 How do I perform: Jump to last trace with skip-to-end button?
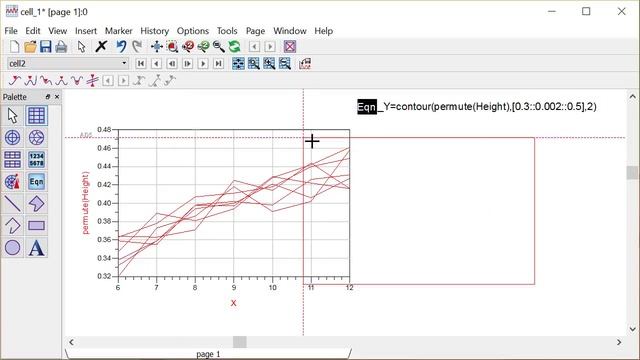219,63
